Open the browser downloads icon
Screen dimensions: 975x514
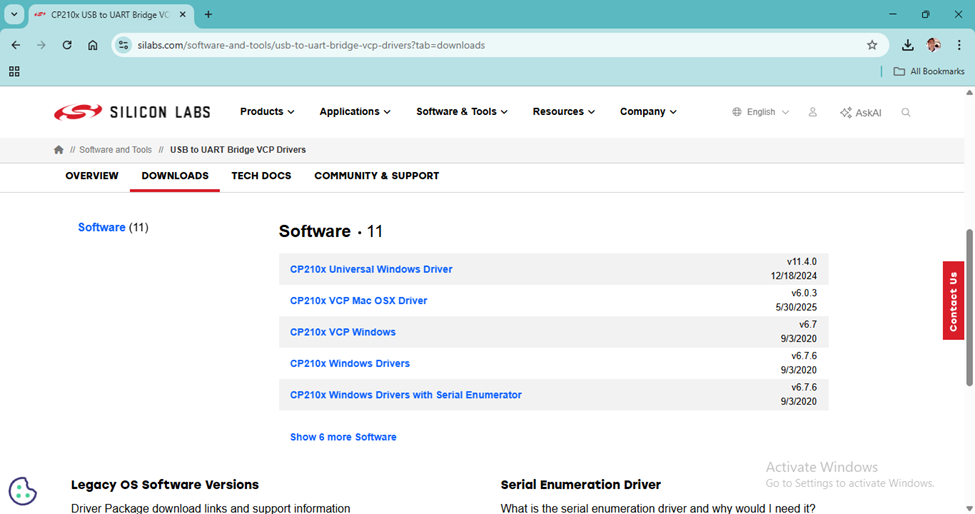coord(907,45)
